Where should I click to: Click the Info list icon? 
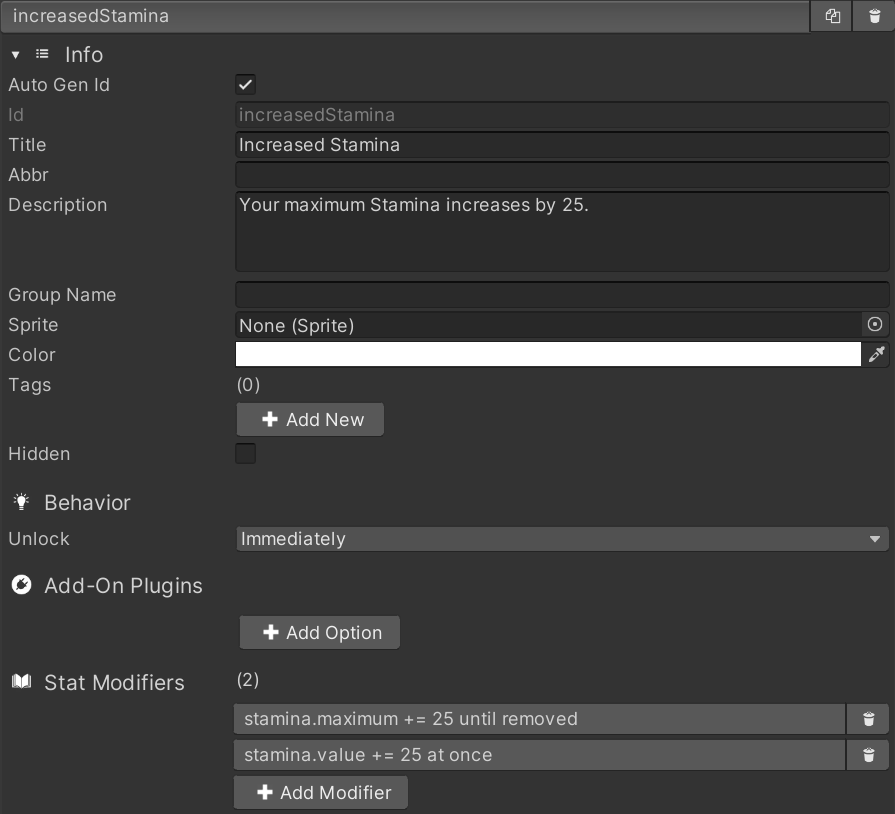(42, 55)
